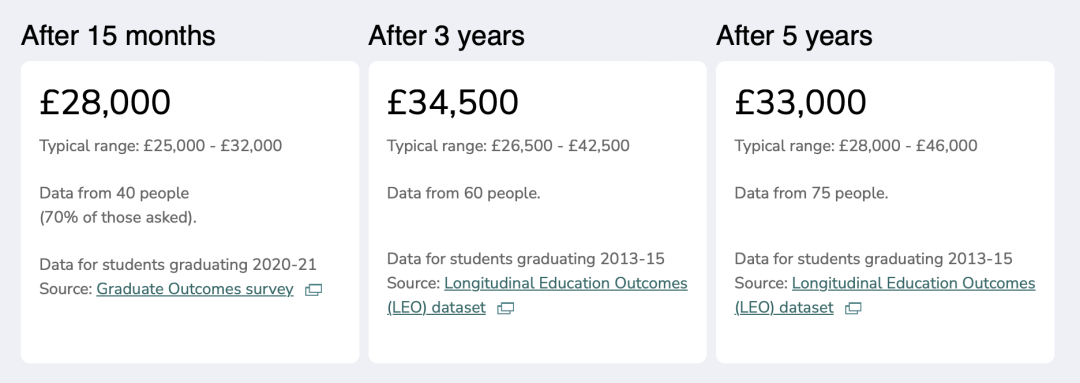Click the After 5 years heading
The height and width of the screenshot is (383, 1080).
794,36
